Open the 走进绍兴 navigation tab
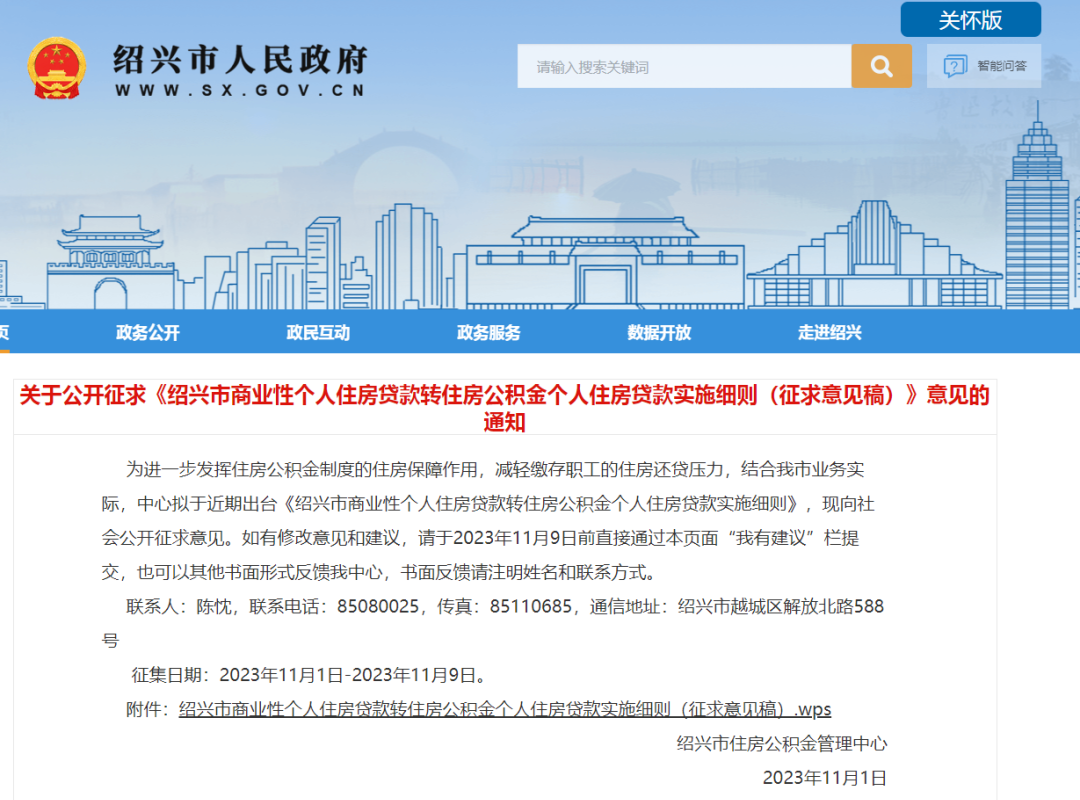Image resolution: width=1080 pixels, height=800 pixels. click(x=829, y=333)
